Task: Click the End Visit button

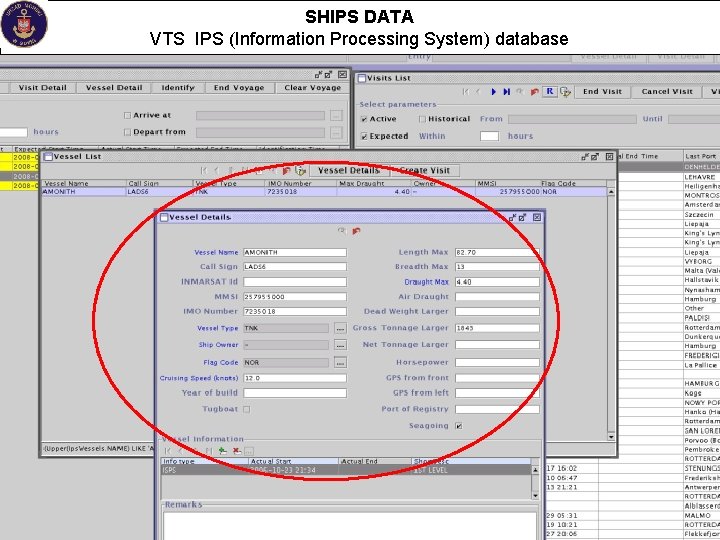Action: tap(602, 92)
